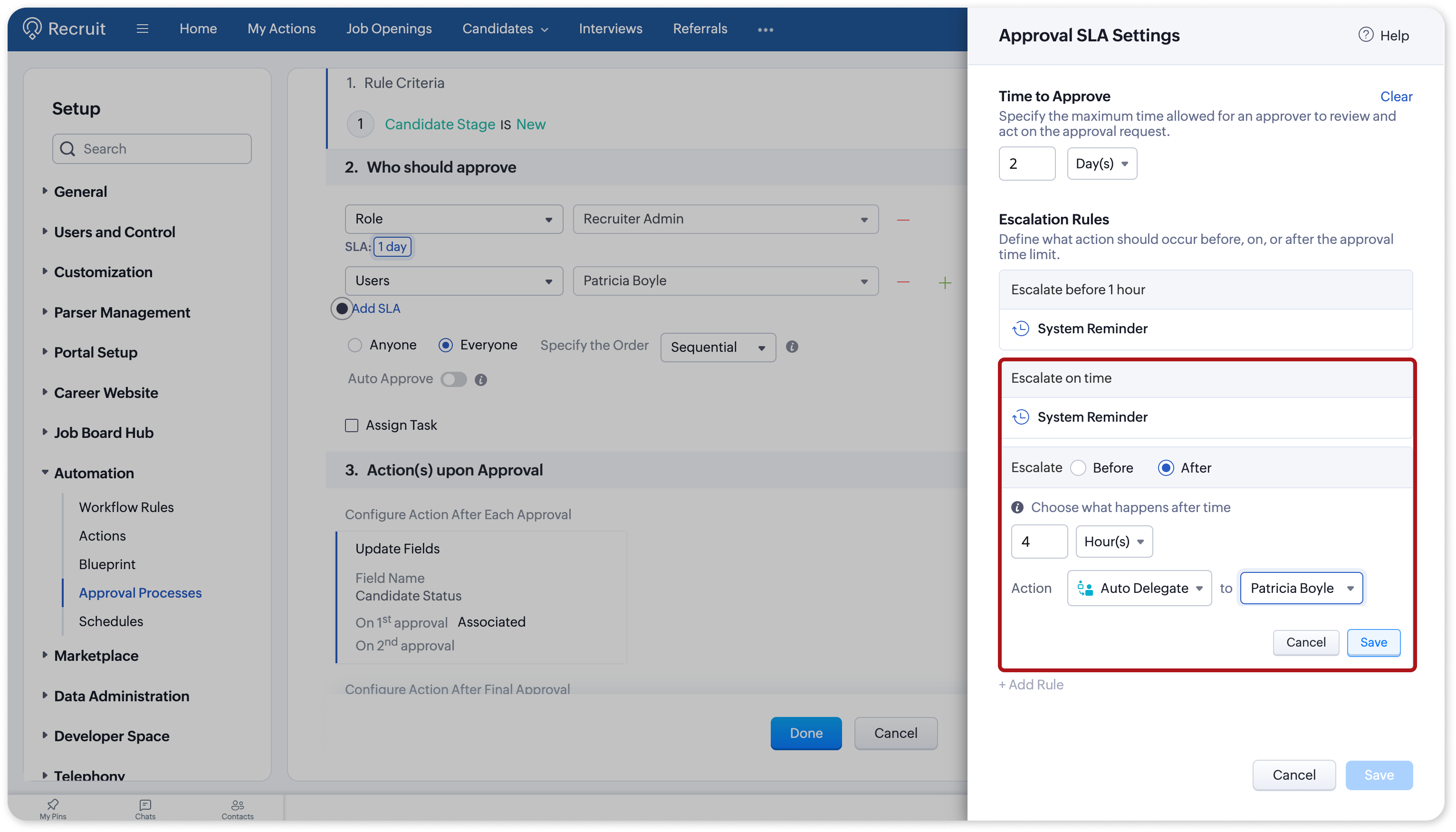This screenshot has width=1456, height=832.
Task: Click the Done button
Action: 805,733
